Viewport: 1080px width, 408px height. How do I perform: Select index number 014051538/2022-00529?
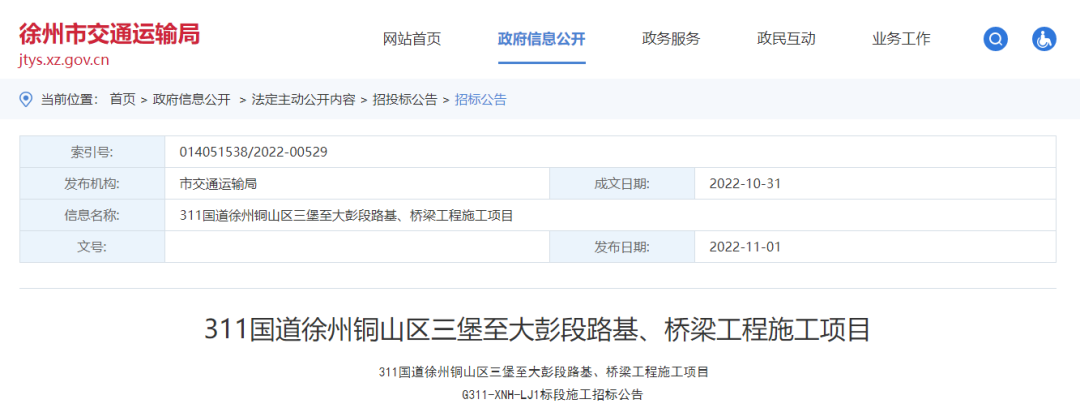coord(253,152)
